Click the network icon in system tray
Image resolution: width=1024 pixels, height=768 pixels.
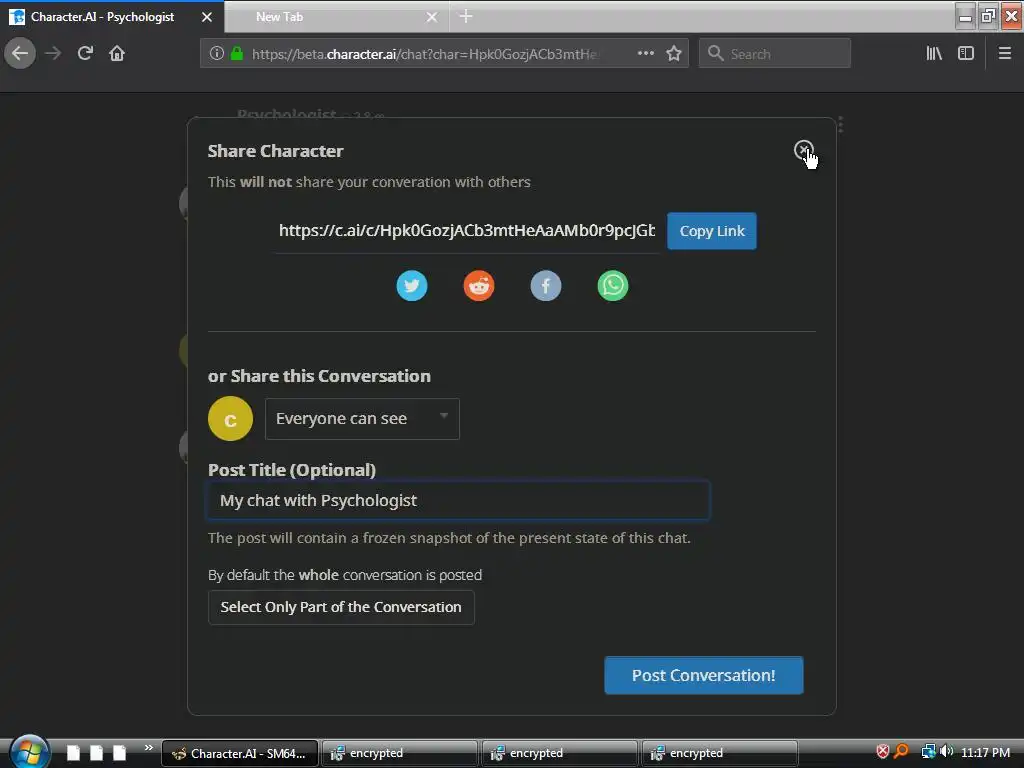[928, 752]
